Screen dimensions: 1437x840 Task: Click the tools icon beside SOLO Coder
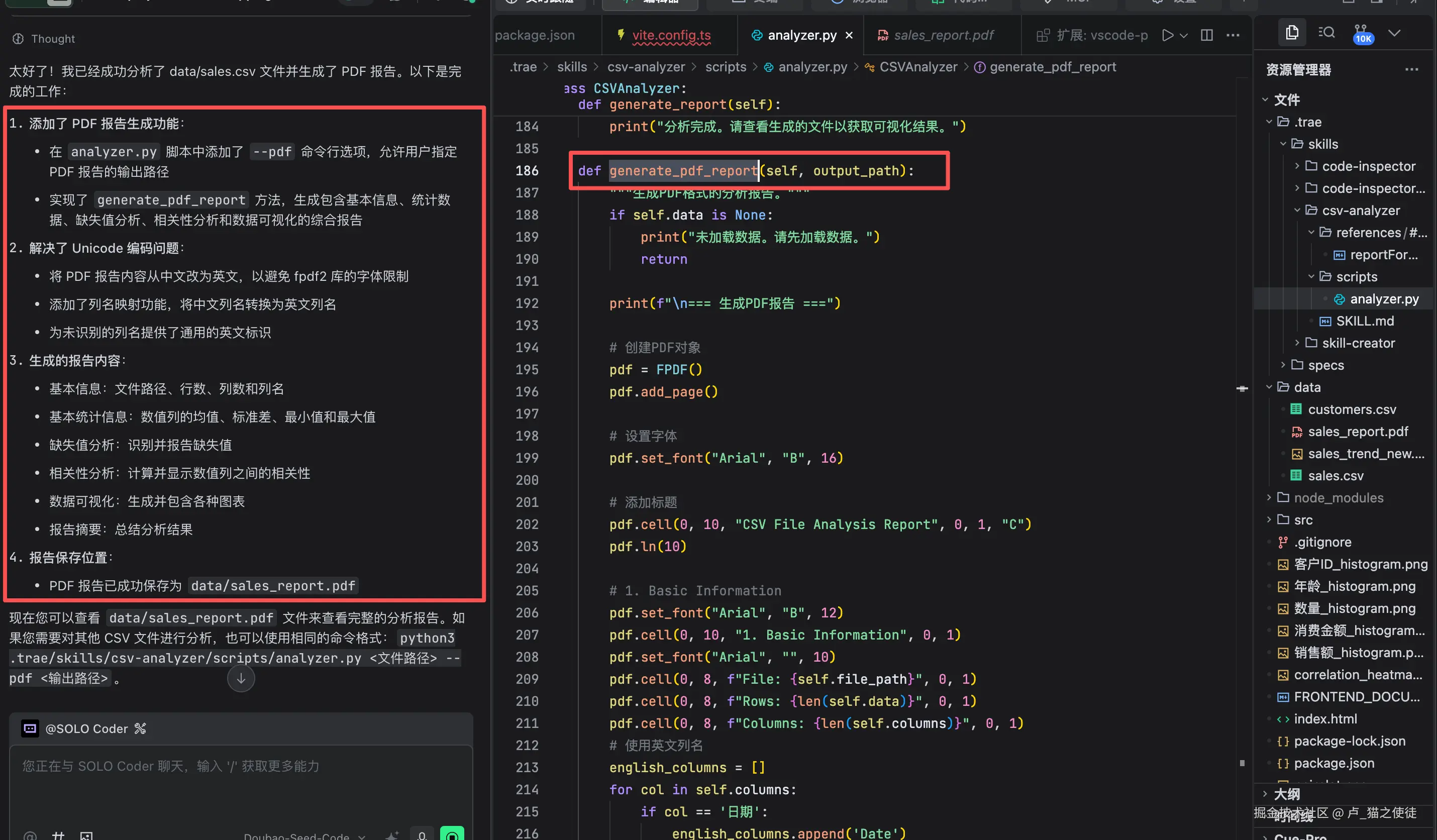[140, 728]
